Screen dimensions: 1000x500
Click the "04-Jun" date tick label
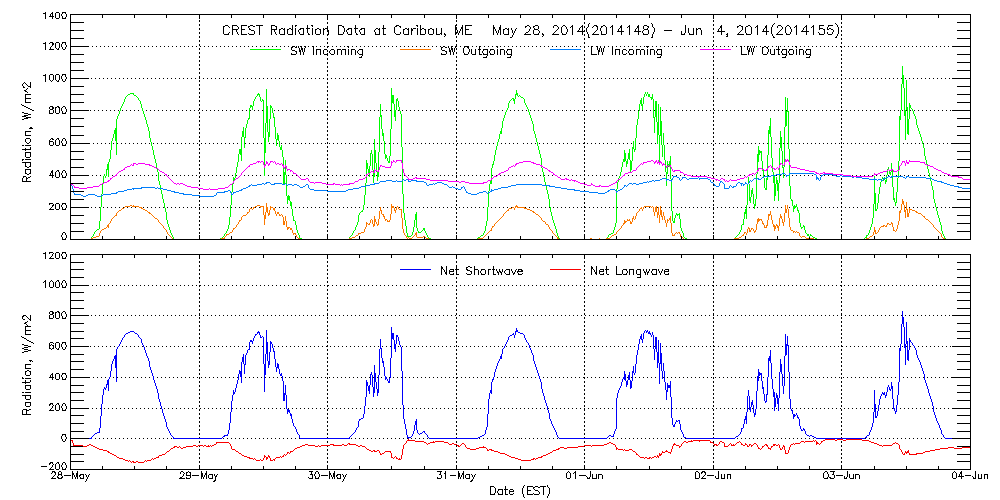tap(968, 477)
